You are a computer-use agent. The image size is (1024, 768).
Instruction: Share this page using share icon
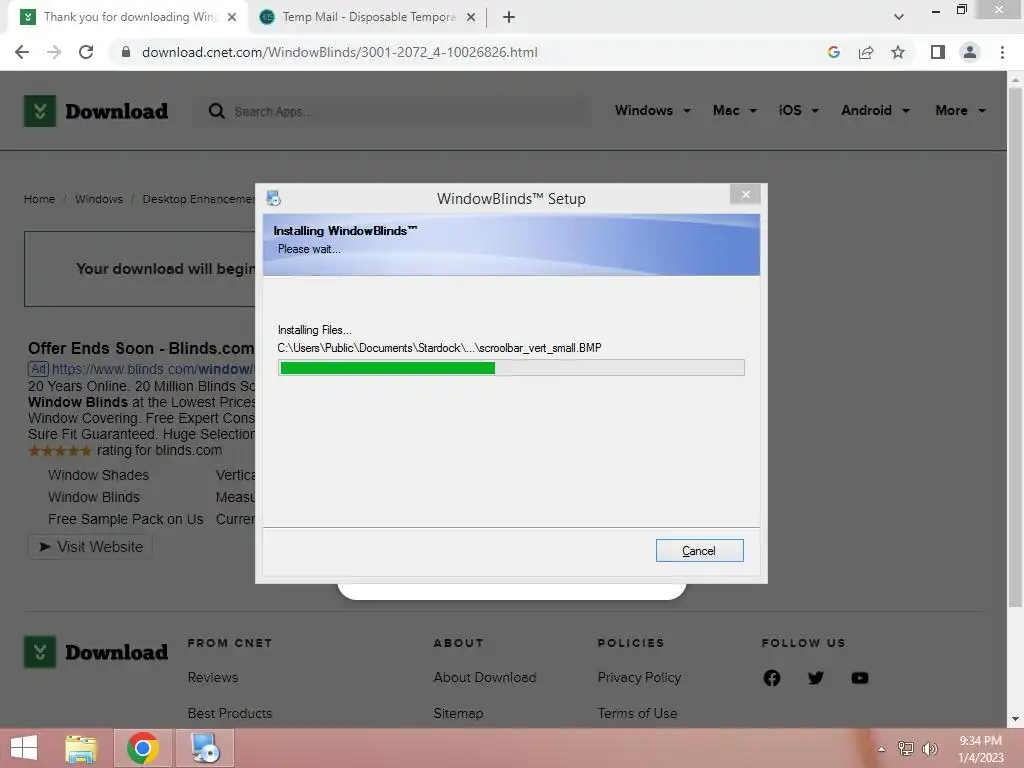[866, 52]
